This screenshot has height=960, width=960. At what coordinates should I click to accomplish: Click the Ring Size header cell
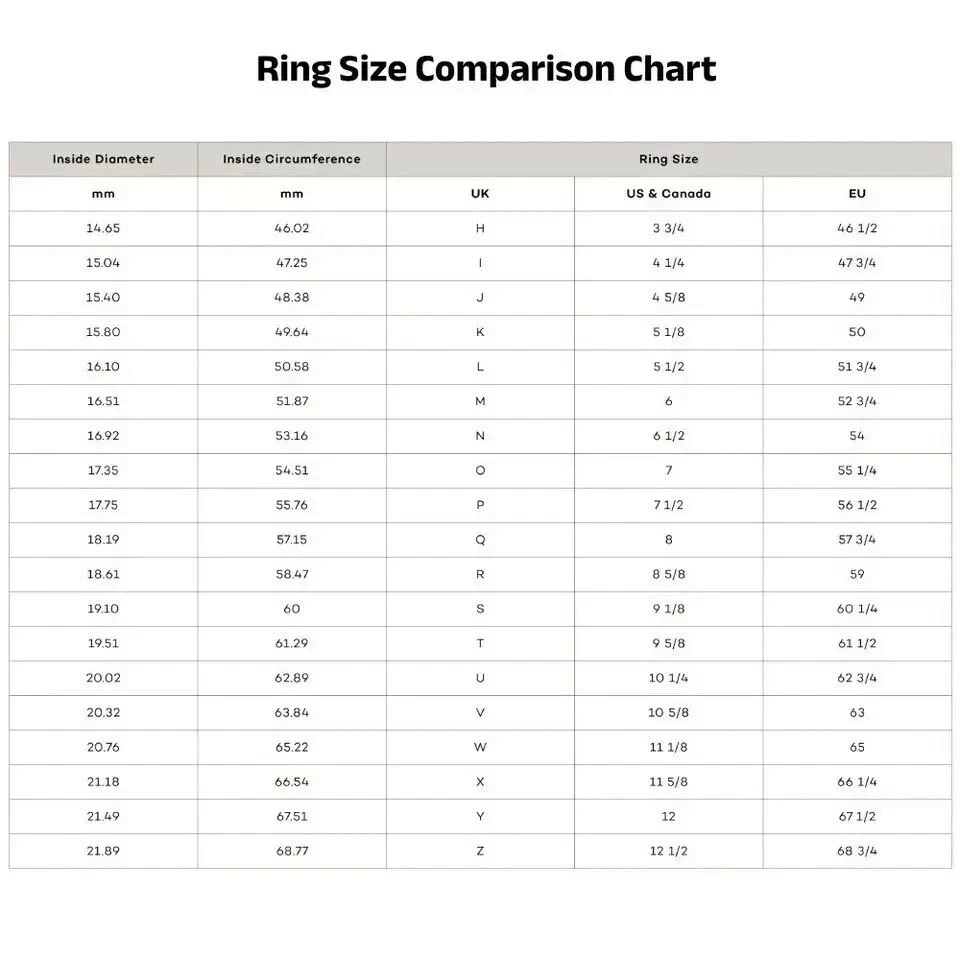668,159
